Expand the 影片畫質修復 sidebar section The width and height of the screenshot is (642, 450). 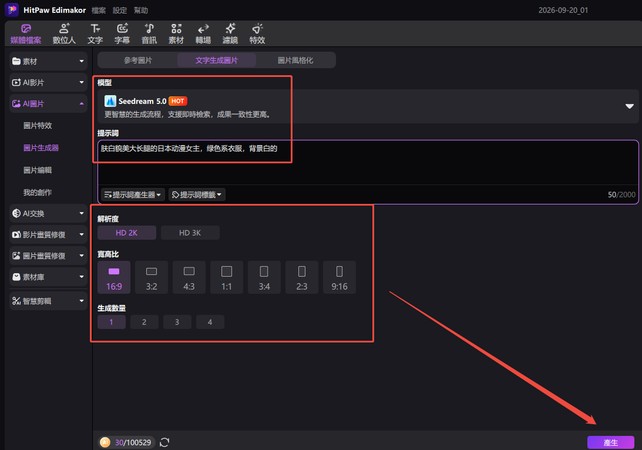tap(48, 235)
